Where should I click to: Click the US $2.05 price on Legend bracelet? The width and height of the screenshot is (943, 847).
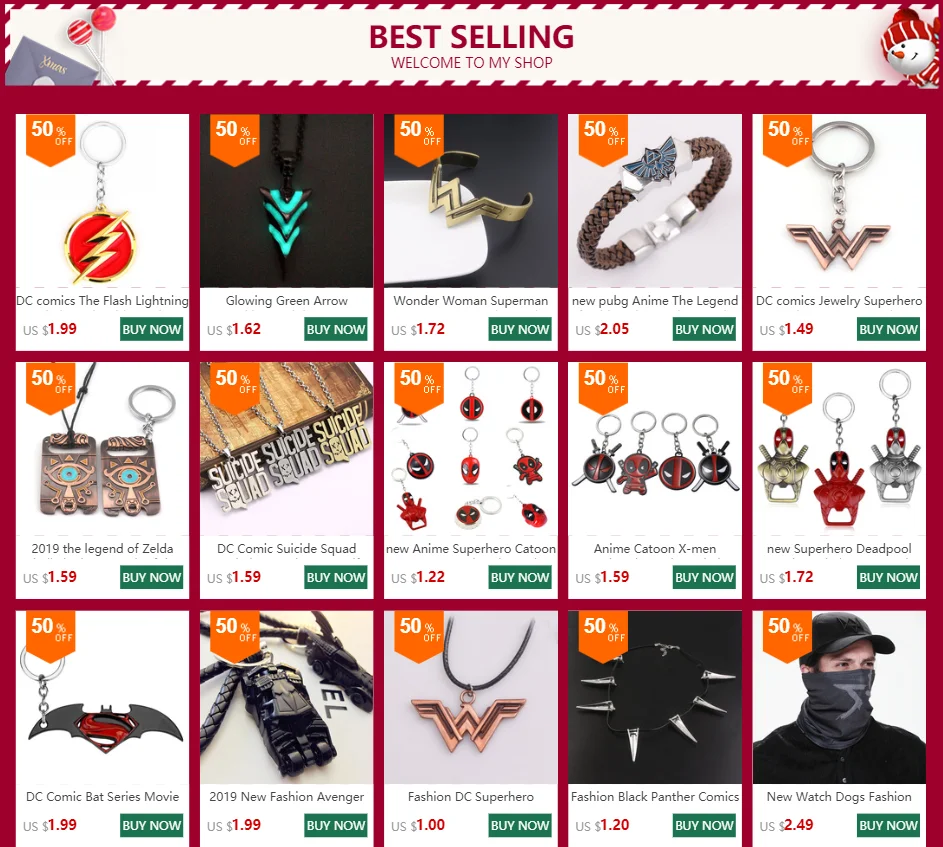(602, 330)
